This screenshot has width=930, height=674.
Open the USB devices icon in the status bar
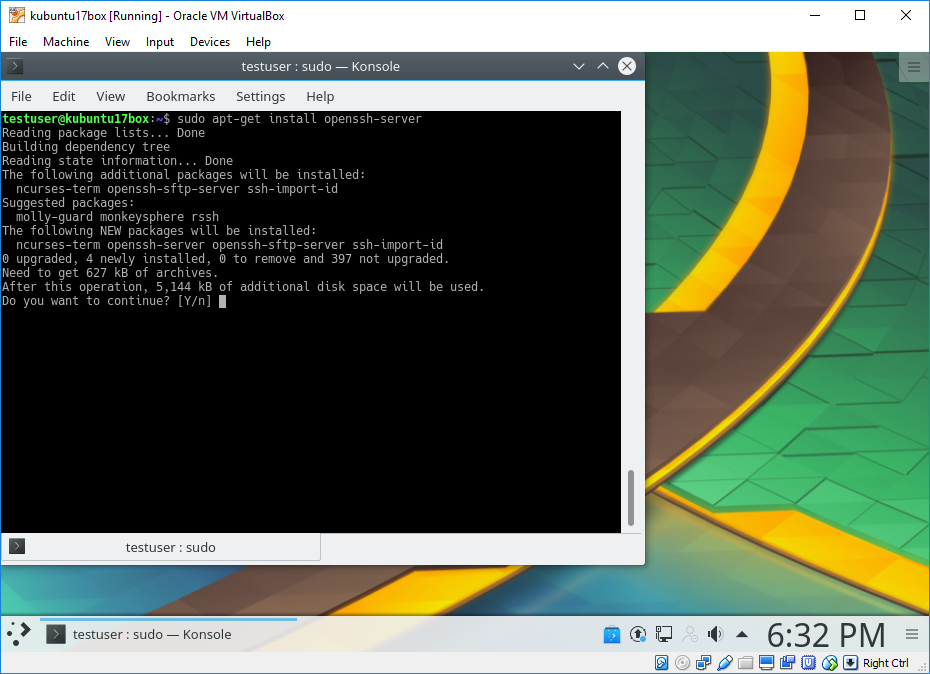click(x=725, y=662)
